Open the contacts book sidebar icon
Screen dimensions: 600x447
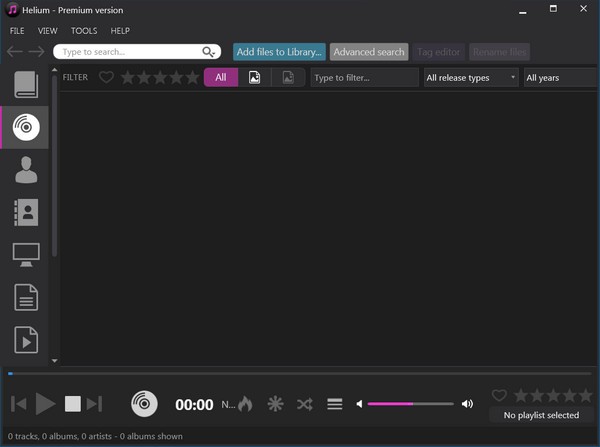click(x=26, y=212)
